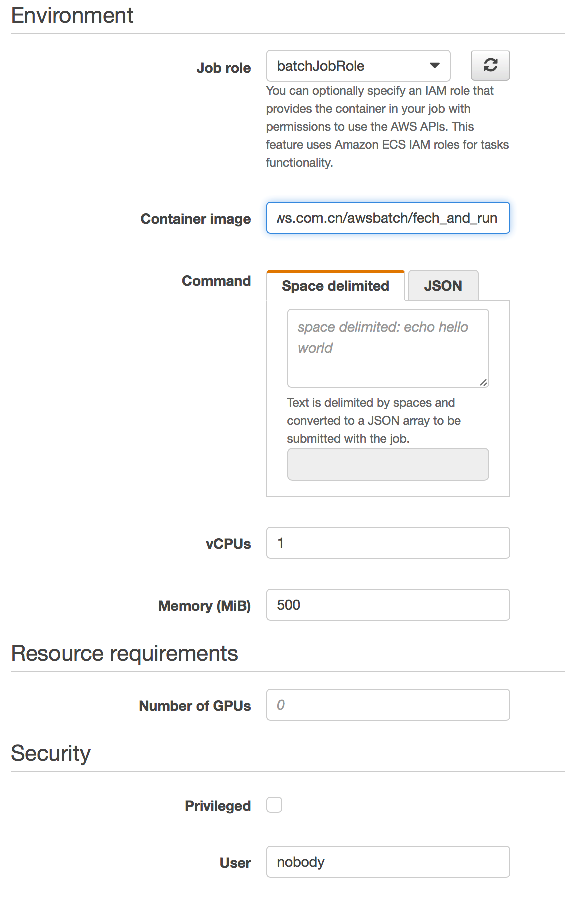
Task: Click the Number of GPUs field
Action: (x=388, y=705)
